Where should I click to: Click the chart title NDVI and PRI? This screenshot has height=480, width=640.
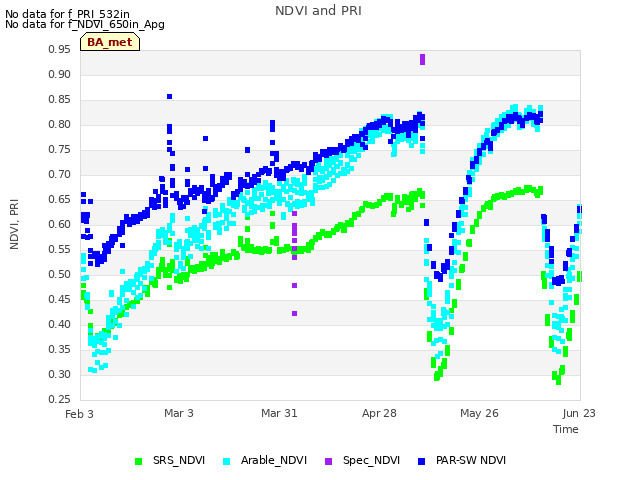pyautogui.click(x=318, y=11)
